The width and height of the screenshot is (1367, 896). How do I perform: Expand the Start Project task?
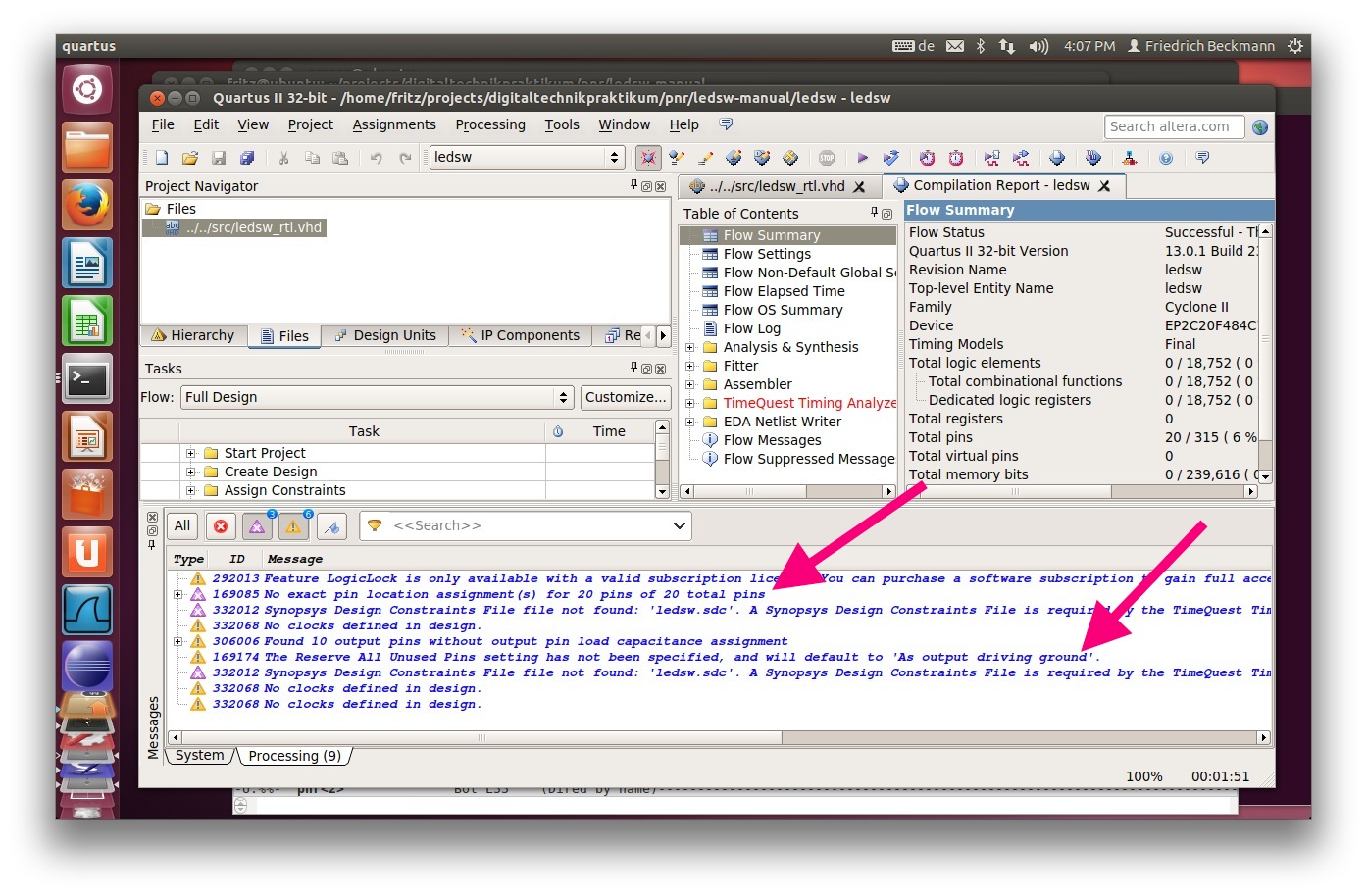190,453
